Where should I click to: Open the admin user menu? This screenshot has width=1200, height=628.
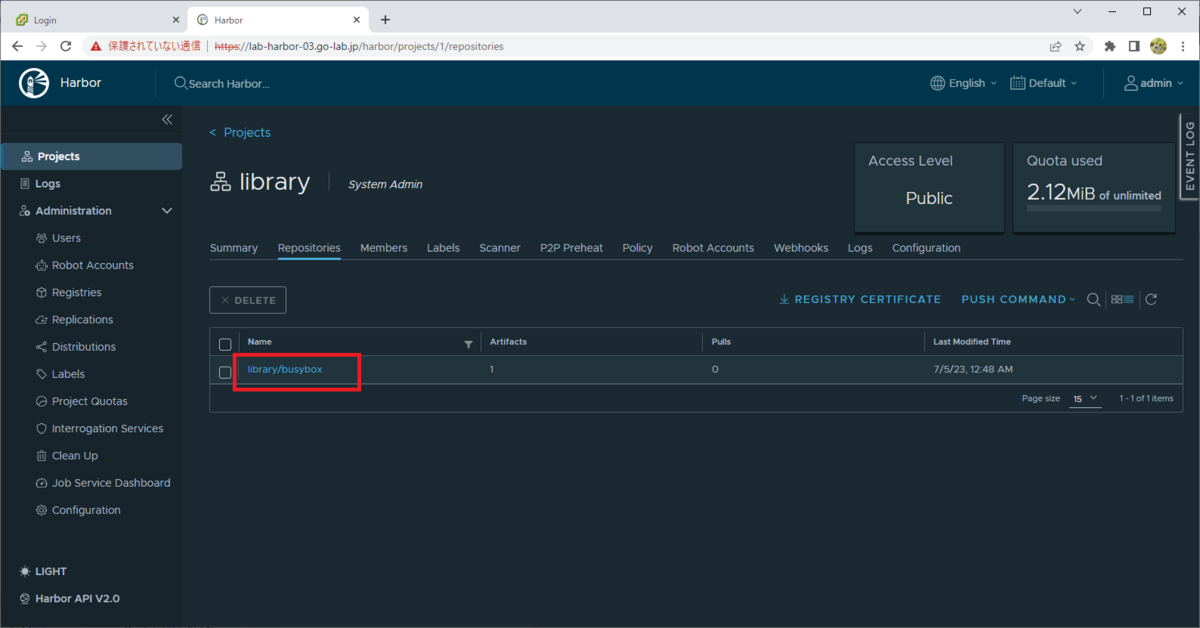[x=1153, y=83]
